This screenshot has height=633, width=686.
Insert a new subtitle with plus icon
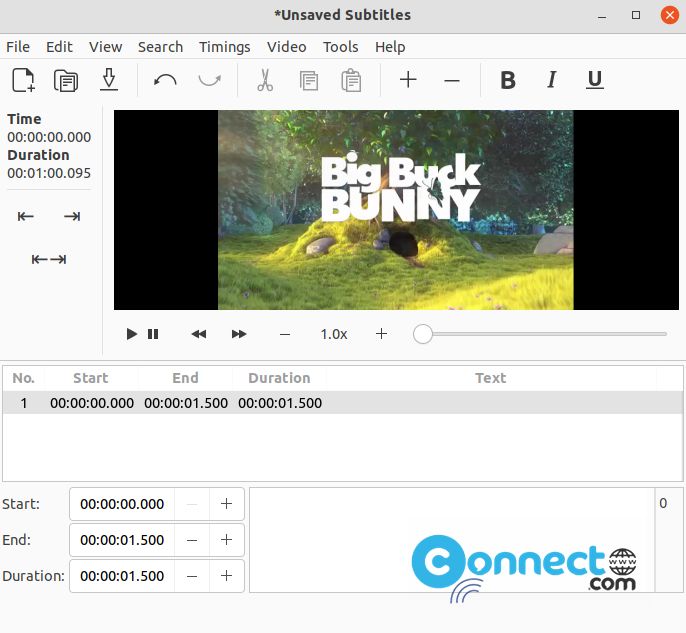[x=407, y=80]
